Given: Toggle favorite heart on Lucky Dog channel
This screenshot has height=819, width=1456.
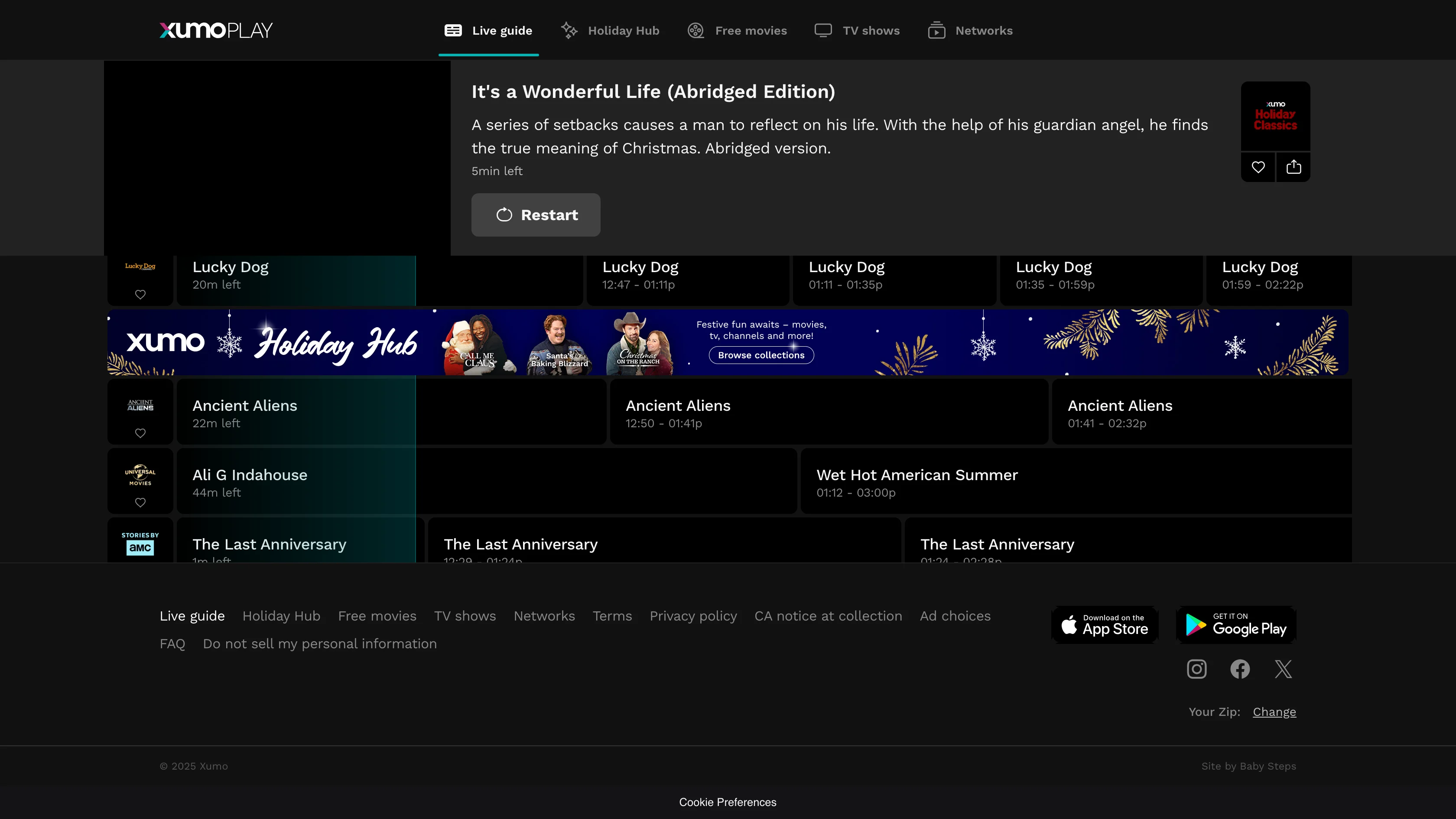Looking at the screenshot, I should pos(140,295).
